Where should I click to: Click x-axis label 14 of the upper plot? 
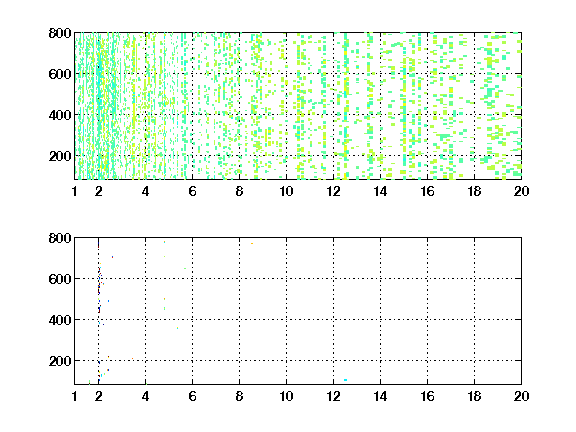coord(380,191)
